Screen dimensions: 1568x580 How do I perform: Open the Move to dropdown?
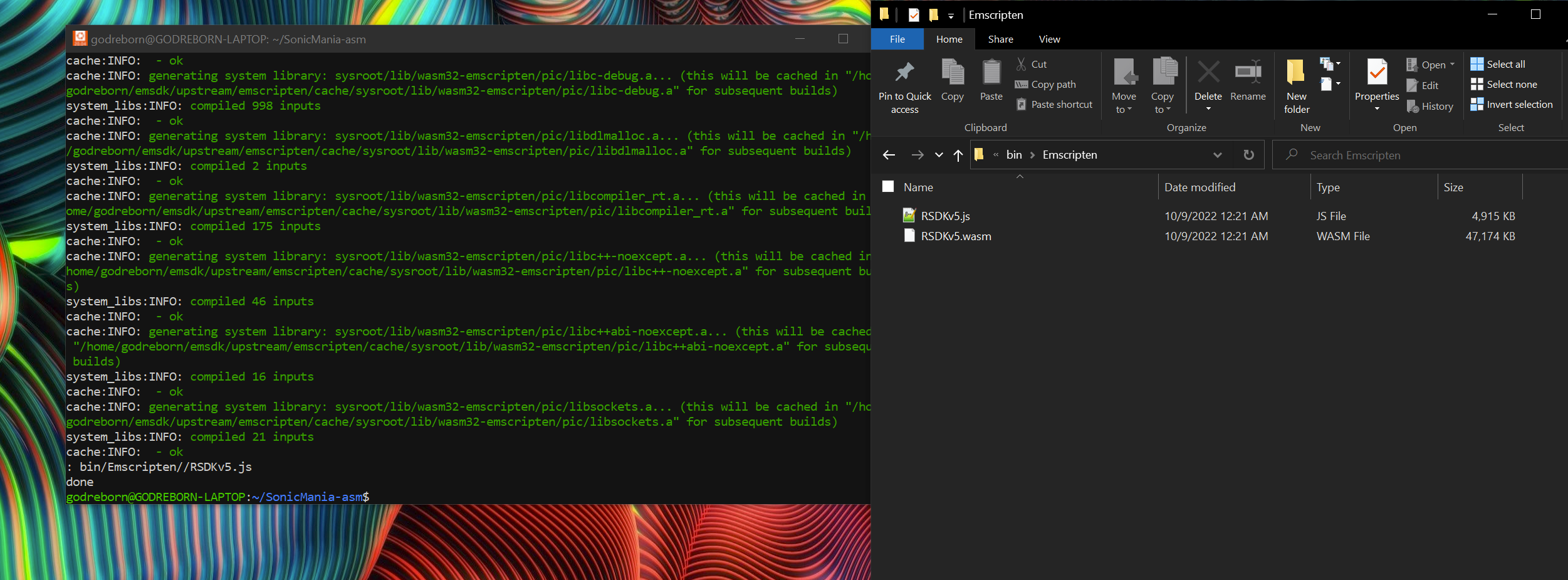pos(1124,103)
